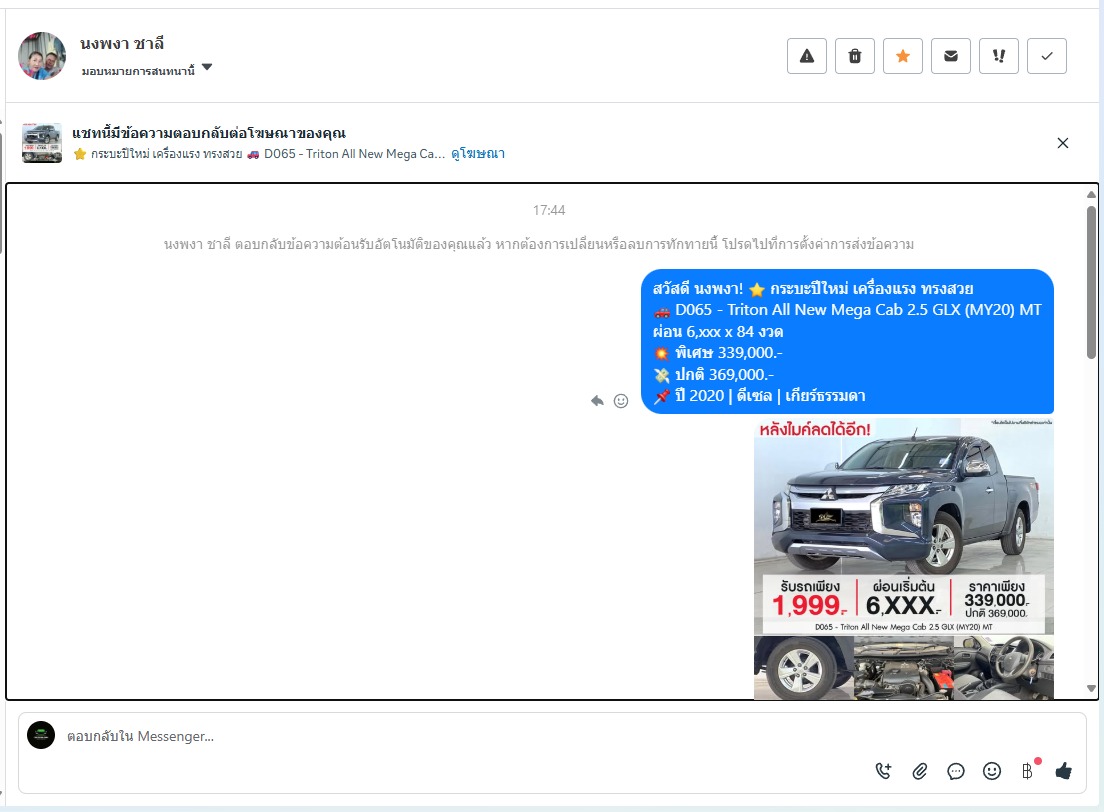Open the ดูโฆษณา link
Viewport: 1104px width, 812px height.
[478, 154]
